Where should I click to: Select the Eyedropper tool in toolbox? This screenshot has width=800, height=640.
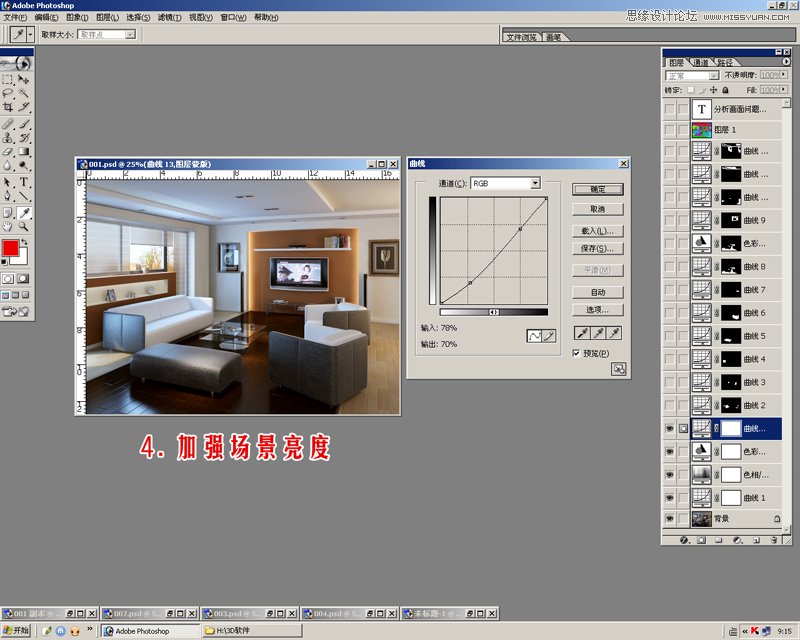pyautogui.click(x=23, y=212)
